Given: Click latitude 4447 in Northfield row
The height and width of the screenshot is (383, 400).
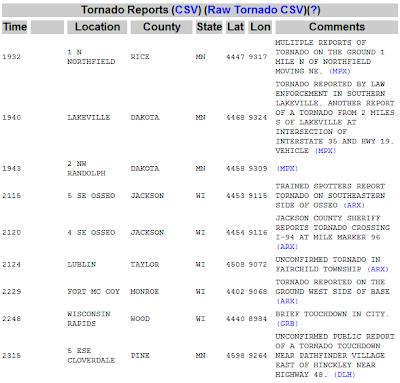Looking at the screenshot, I should [235, 57].
